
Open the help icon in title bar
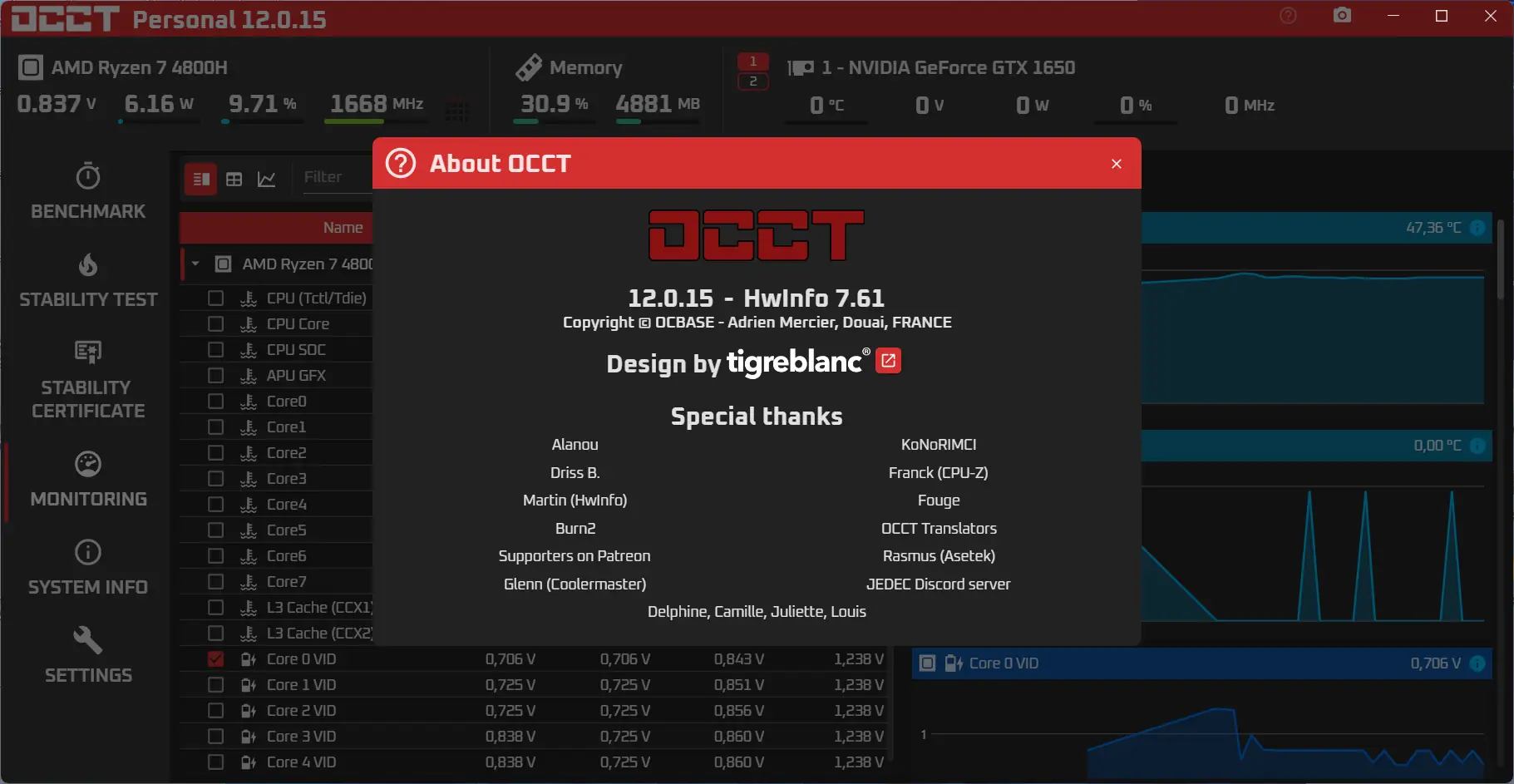pos(1288,16)
